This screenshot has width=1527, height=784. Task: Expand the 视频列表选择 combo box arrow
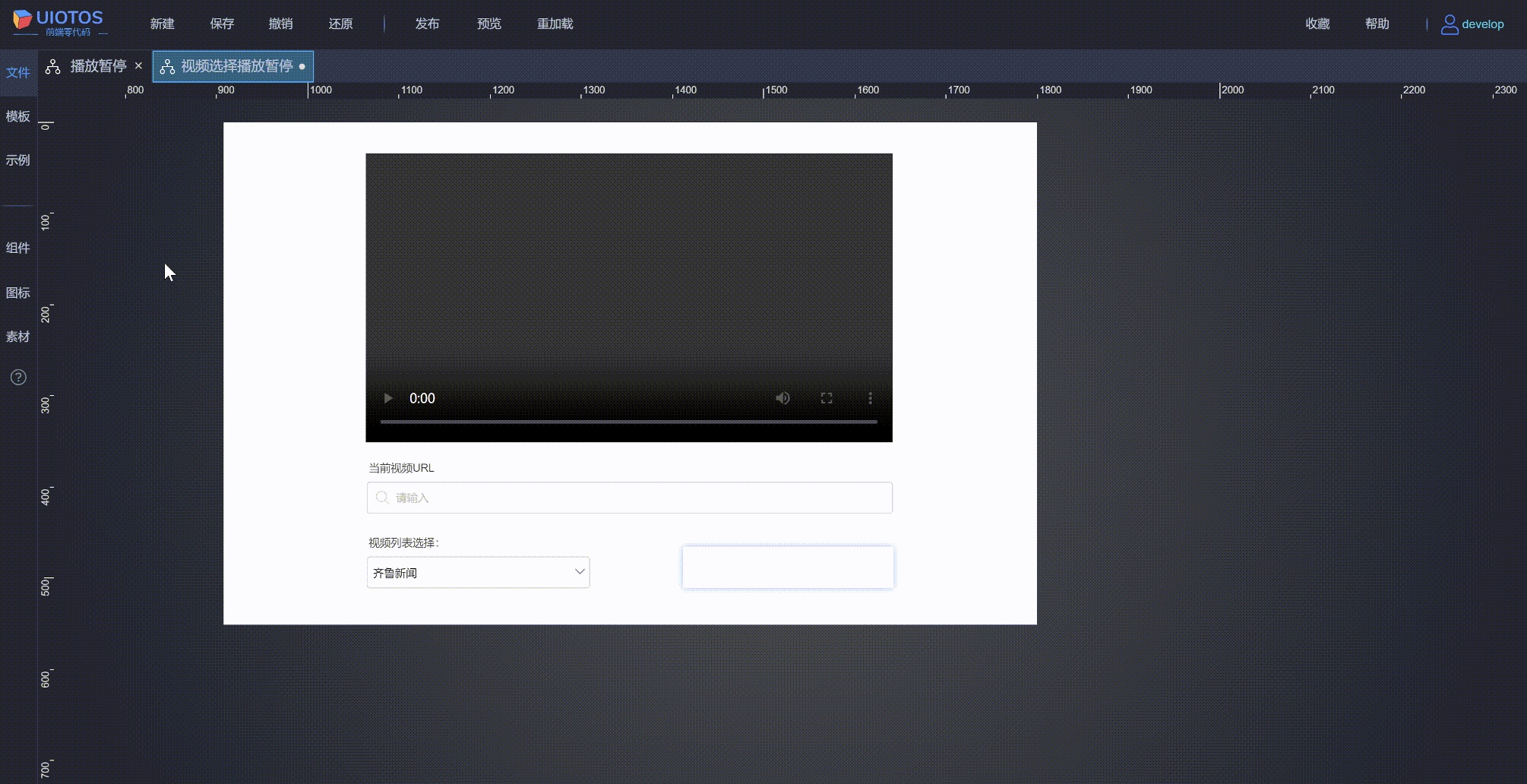[x=579, y=572]
